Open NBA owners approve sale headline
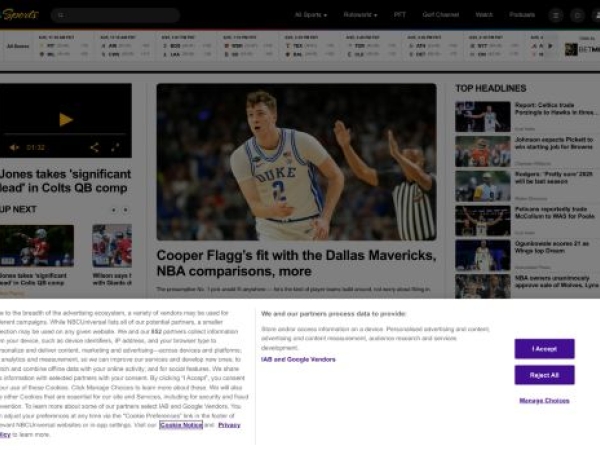The image size is (600, 450). click(x=557, y=282)
